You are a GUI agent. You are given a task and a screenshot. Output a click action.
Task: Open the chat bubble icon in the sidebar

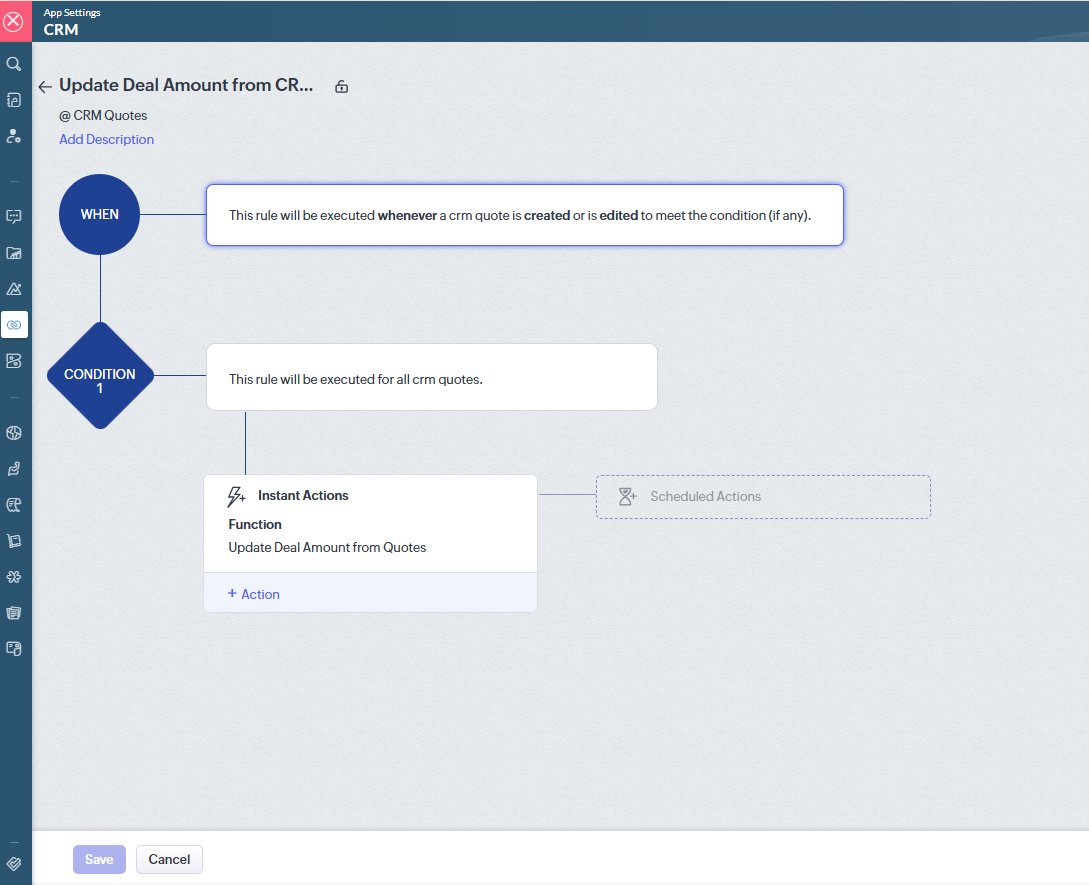click(x=14, y=217)
